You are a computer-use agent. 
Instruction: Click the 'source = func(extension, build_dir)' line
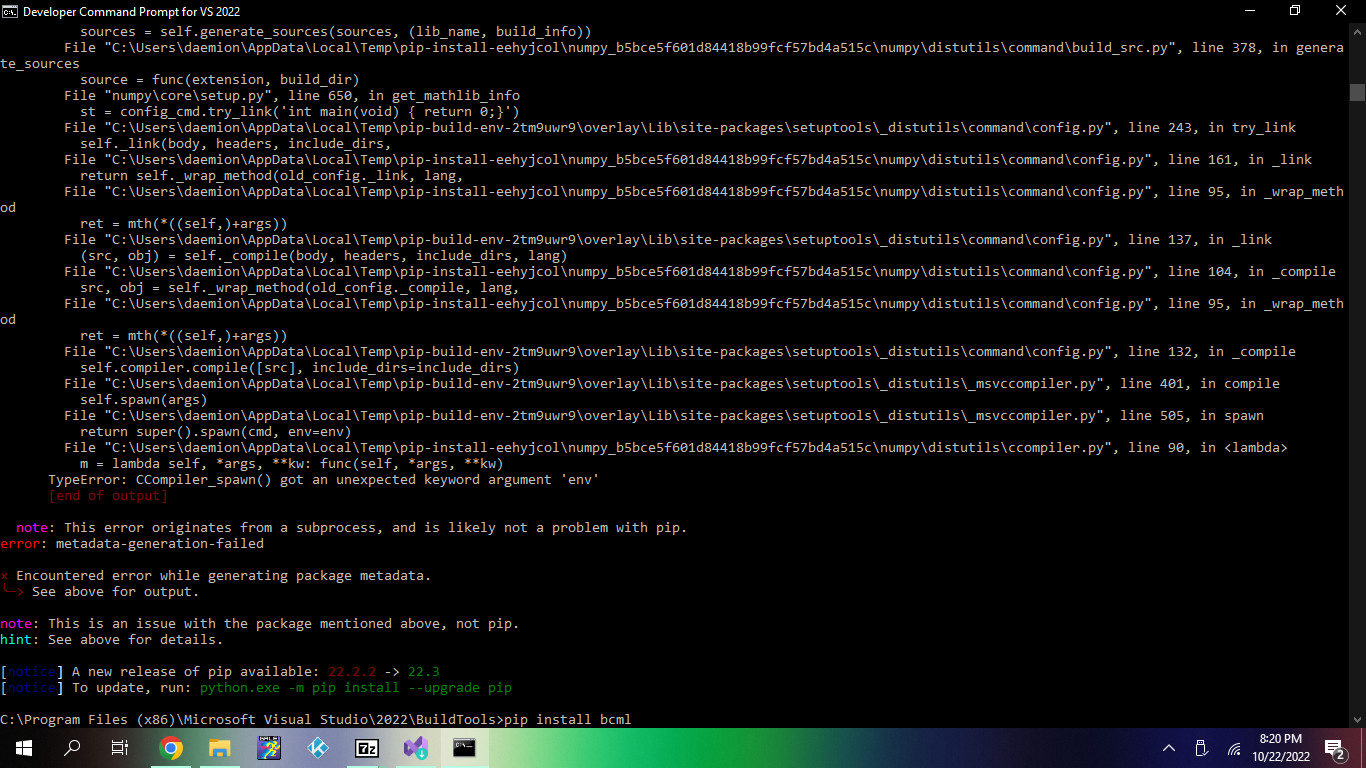(220, 80)
